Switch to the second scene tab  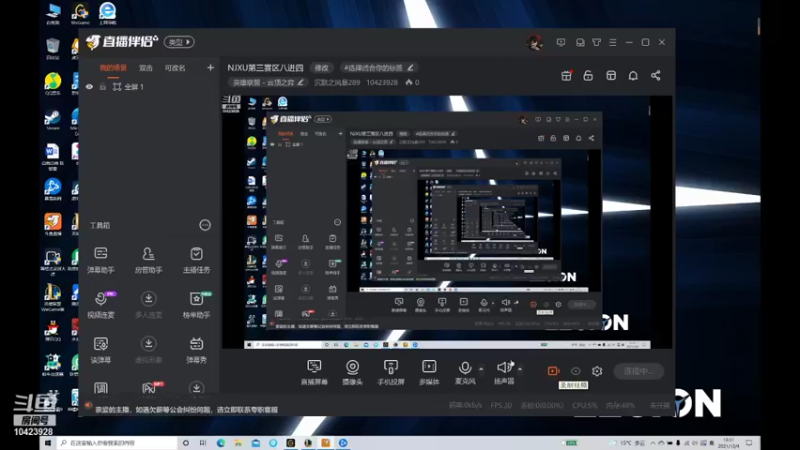pyautogui.click(x=146, y=68)
